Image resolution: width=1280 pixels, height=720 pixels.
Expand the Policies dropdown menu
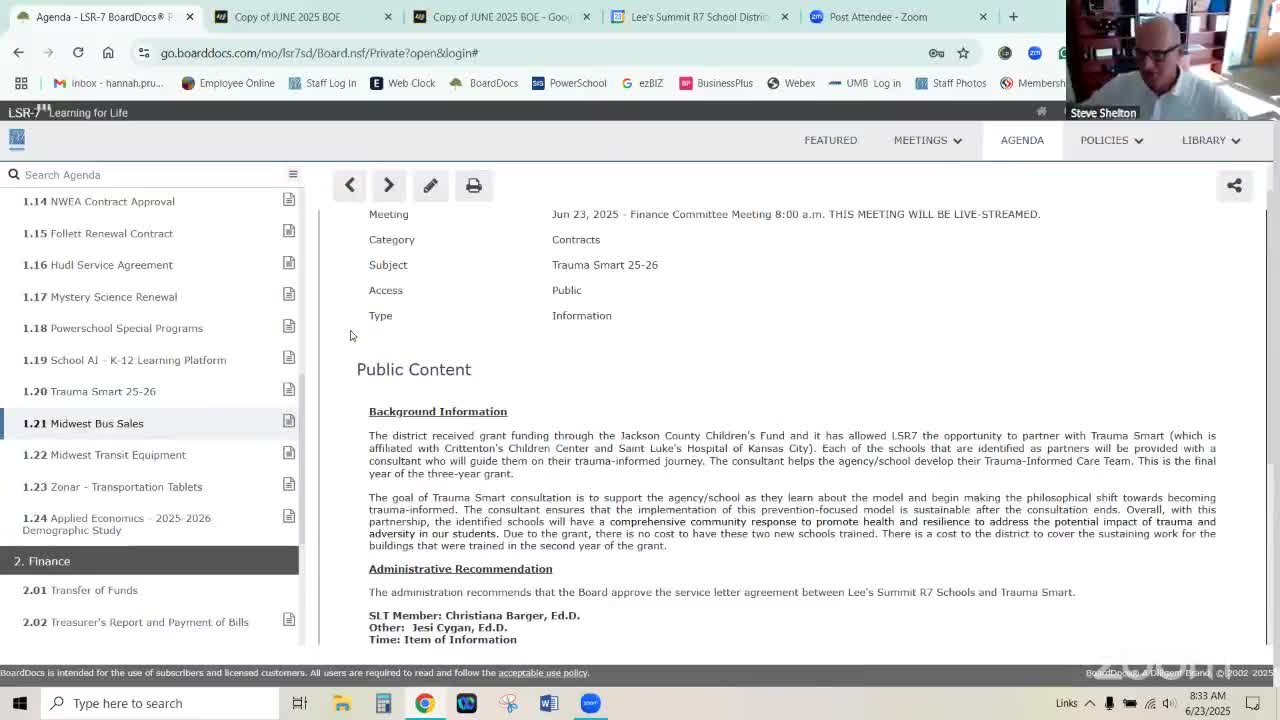(x=1111, y=140)
